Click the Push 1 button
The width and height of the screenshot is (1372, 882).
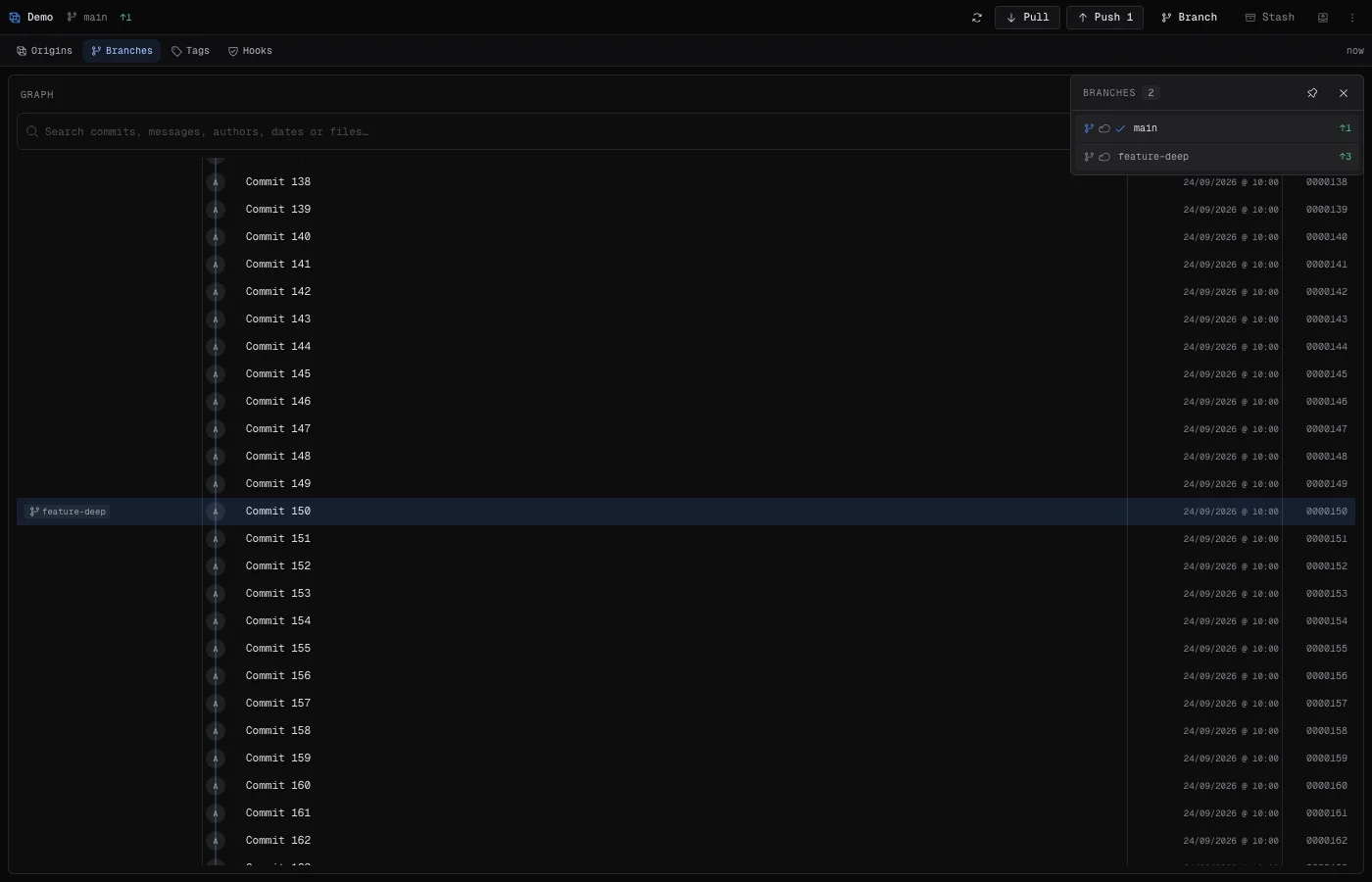pyautogui.click(x=1104, y=18)
